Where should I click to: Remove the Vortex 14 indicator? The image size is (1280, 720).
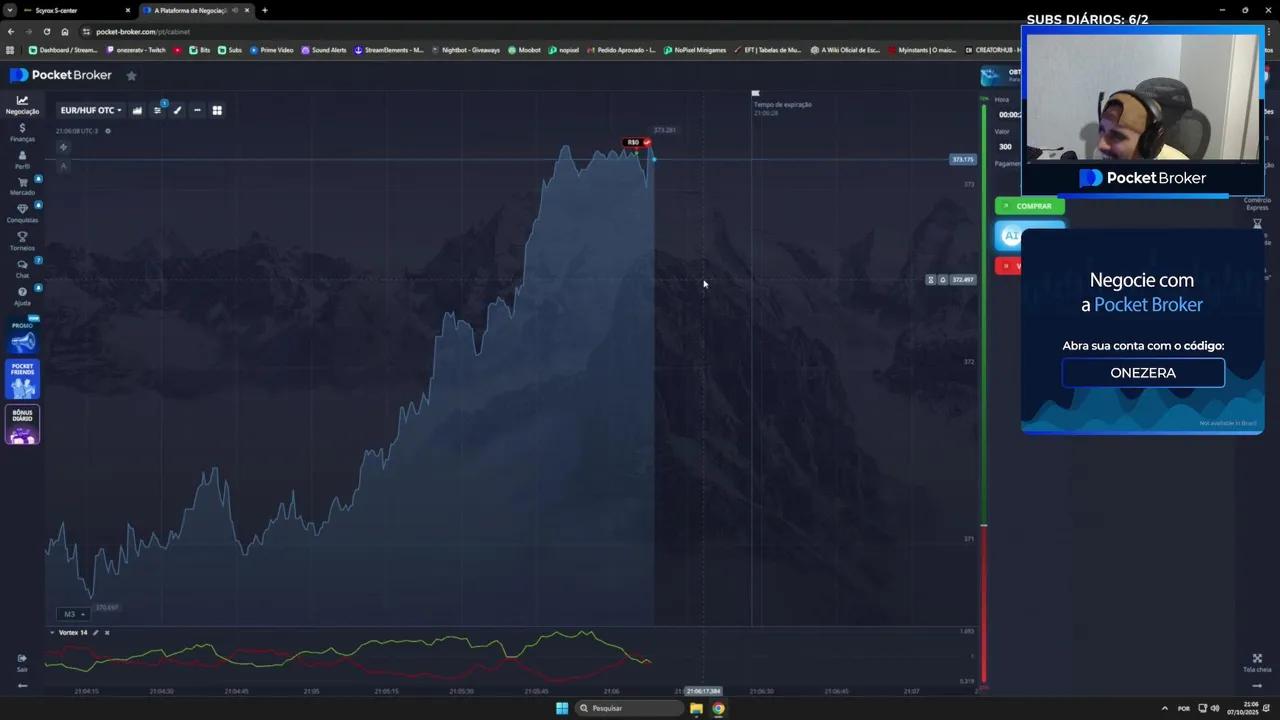(107, 632)
